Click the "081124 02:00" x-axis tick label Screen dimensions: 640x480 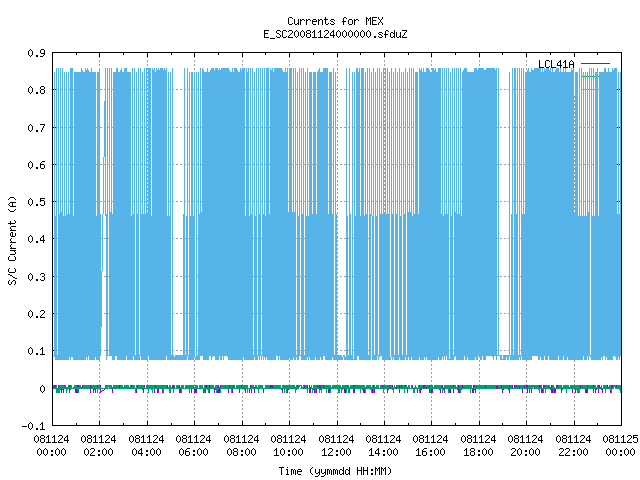coord(98,446)
